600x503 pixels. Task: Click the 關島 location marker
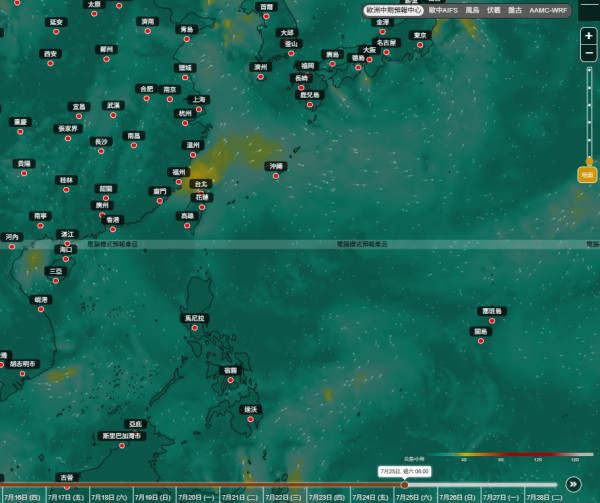point(481,341)
